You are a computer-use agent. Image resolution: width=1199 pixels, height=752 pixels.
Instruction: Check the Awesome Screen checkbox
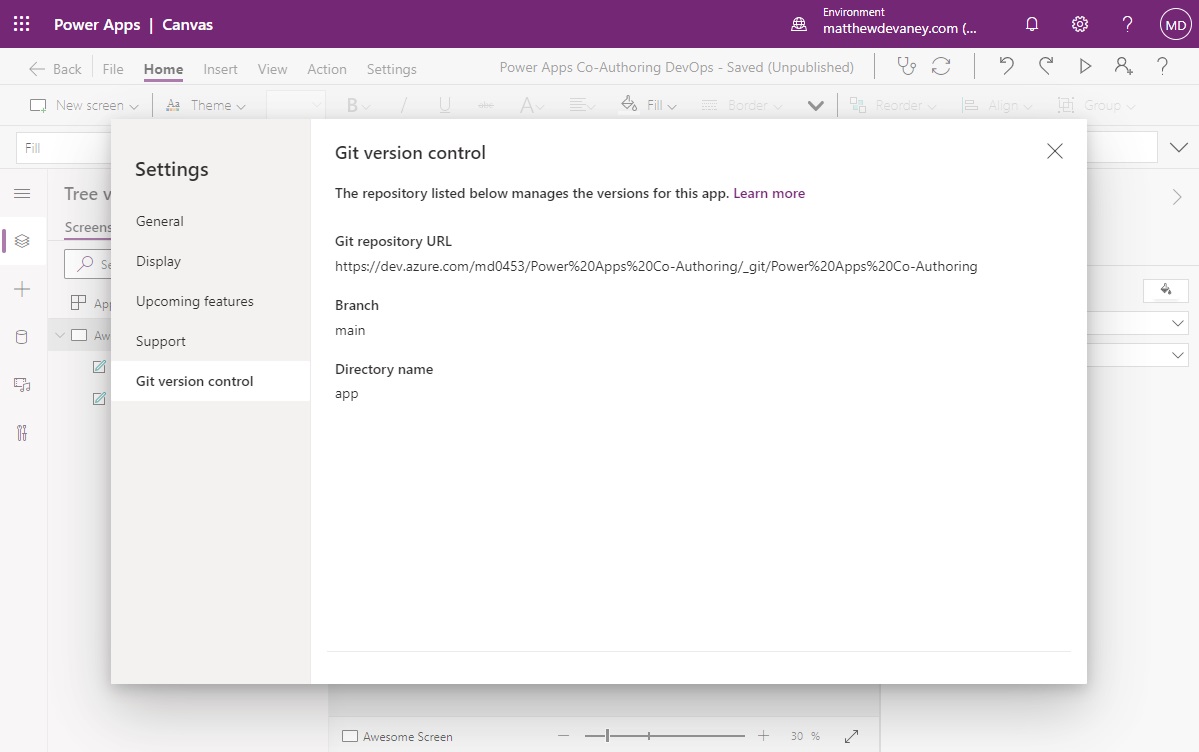click(x=349, y=735)
